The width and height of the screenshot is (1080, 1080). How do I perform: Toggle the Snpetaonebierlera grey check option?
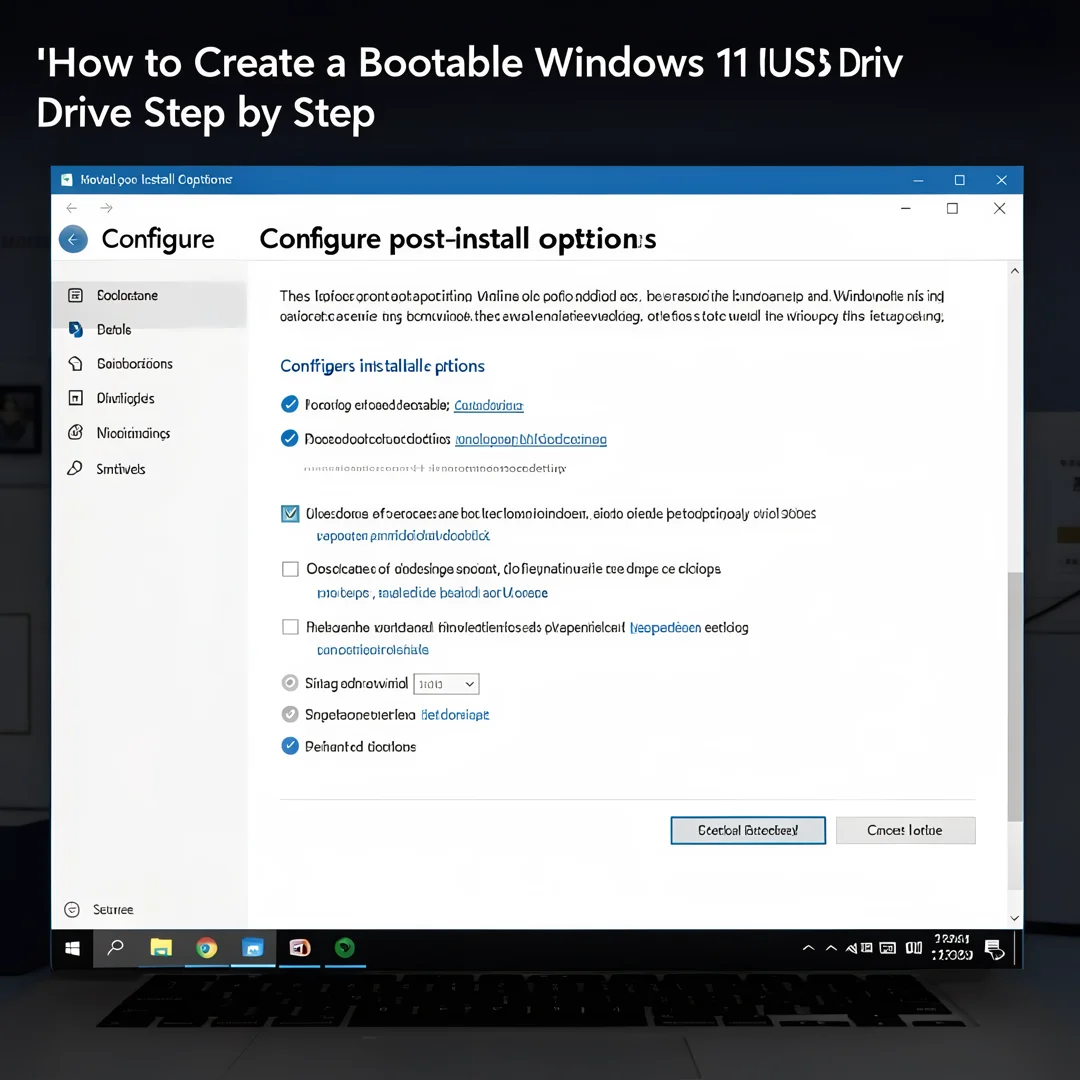click(290, 714)
